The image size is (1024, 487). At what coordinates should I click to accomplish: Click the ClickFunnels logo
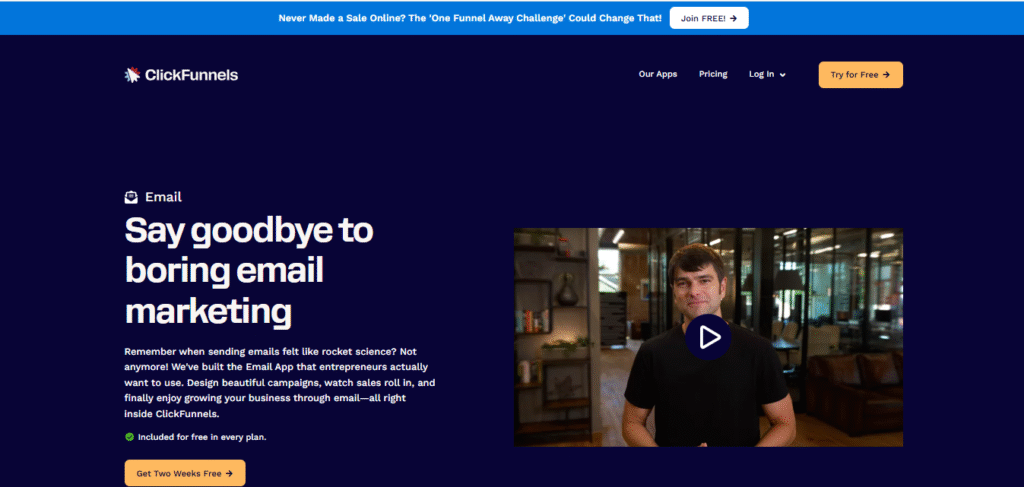(x=181, y=75)
